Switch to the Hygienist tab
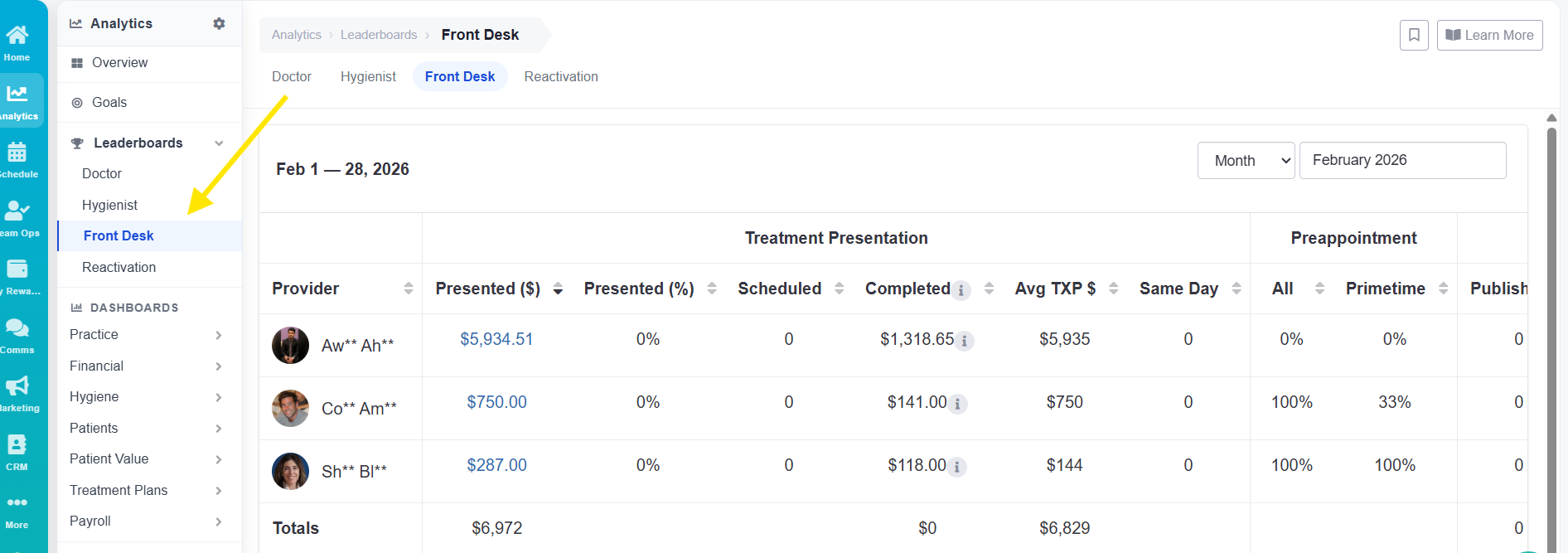Image resolution: width=1568 pixels, height=553 pixels. point(368,76)
